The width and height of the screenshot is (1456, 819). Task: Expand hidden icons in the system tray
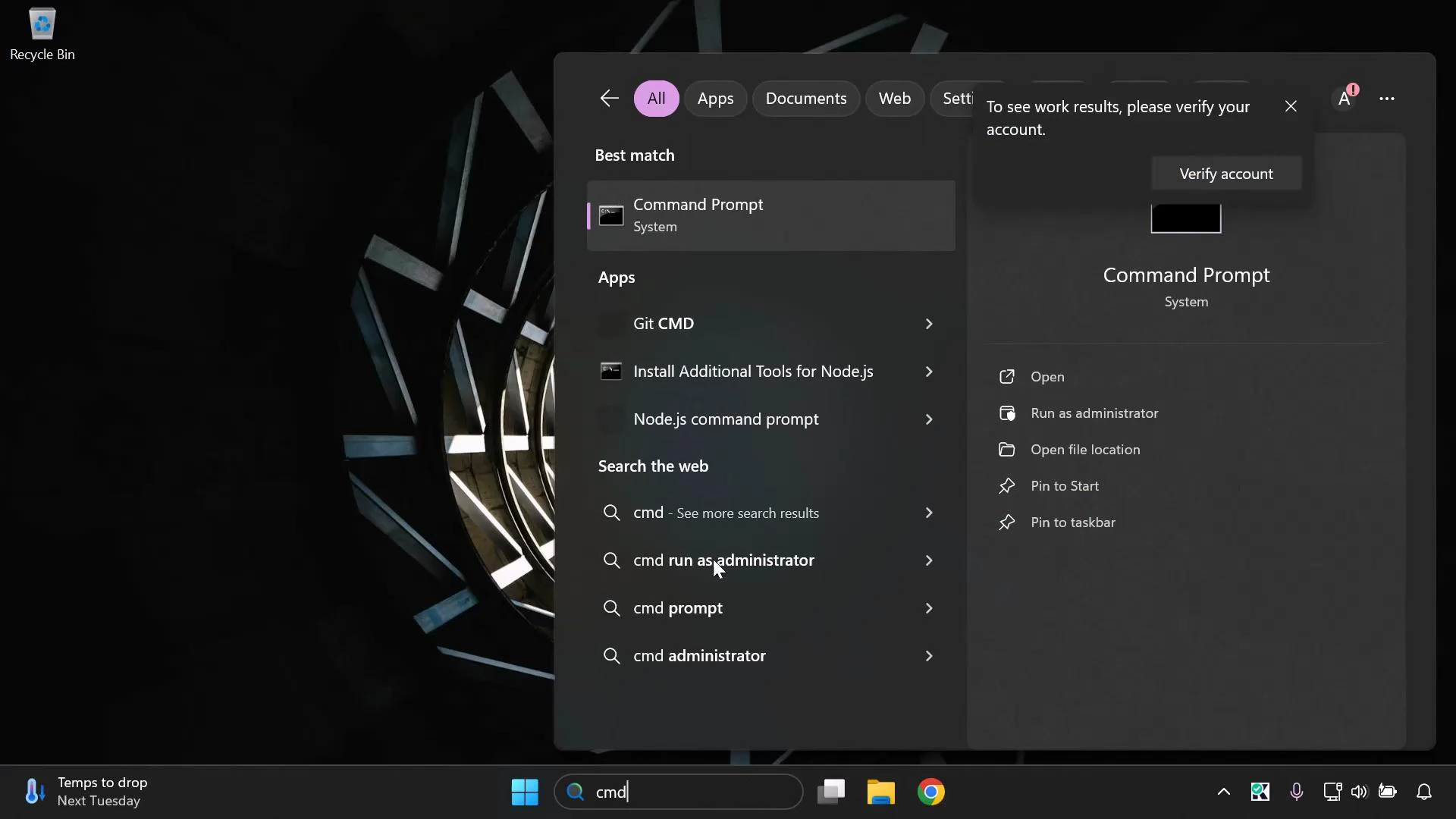1224,792
